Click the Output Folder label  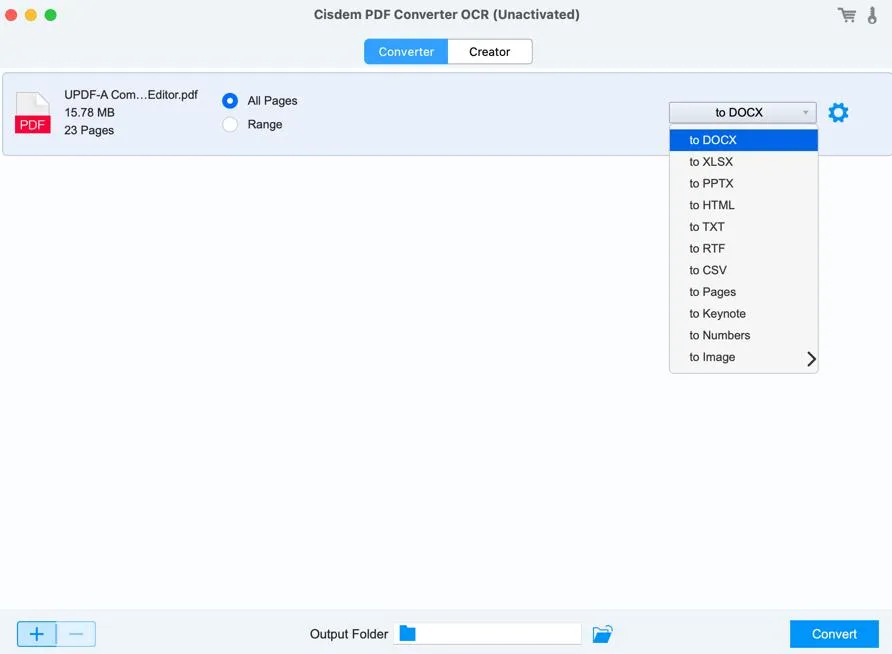349,634
